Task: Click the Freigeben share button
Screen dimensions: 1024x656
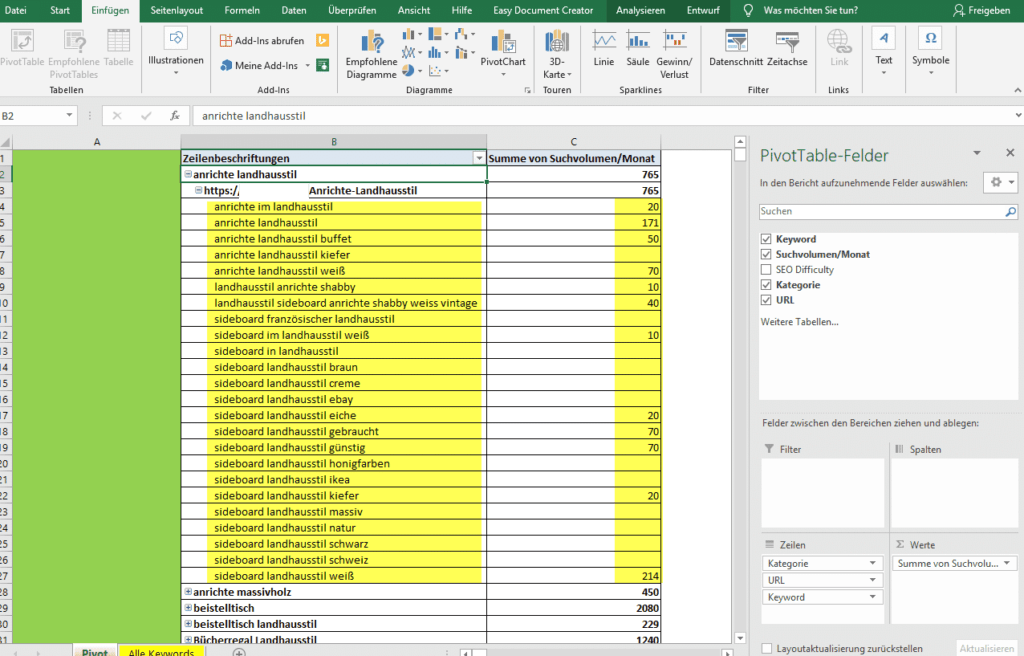Action: (982, 10)
